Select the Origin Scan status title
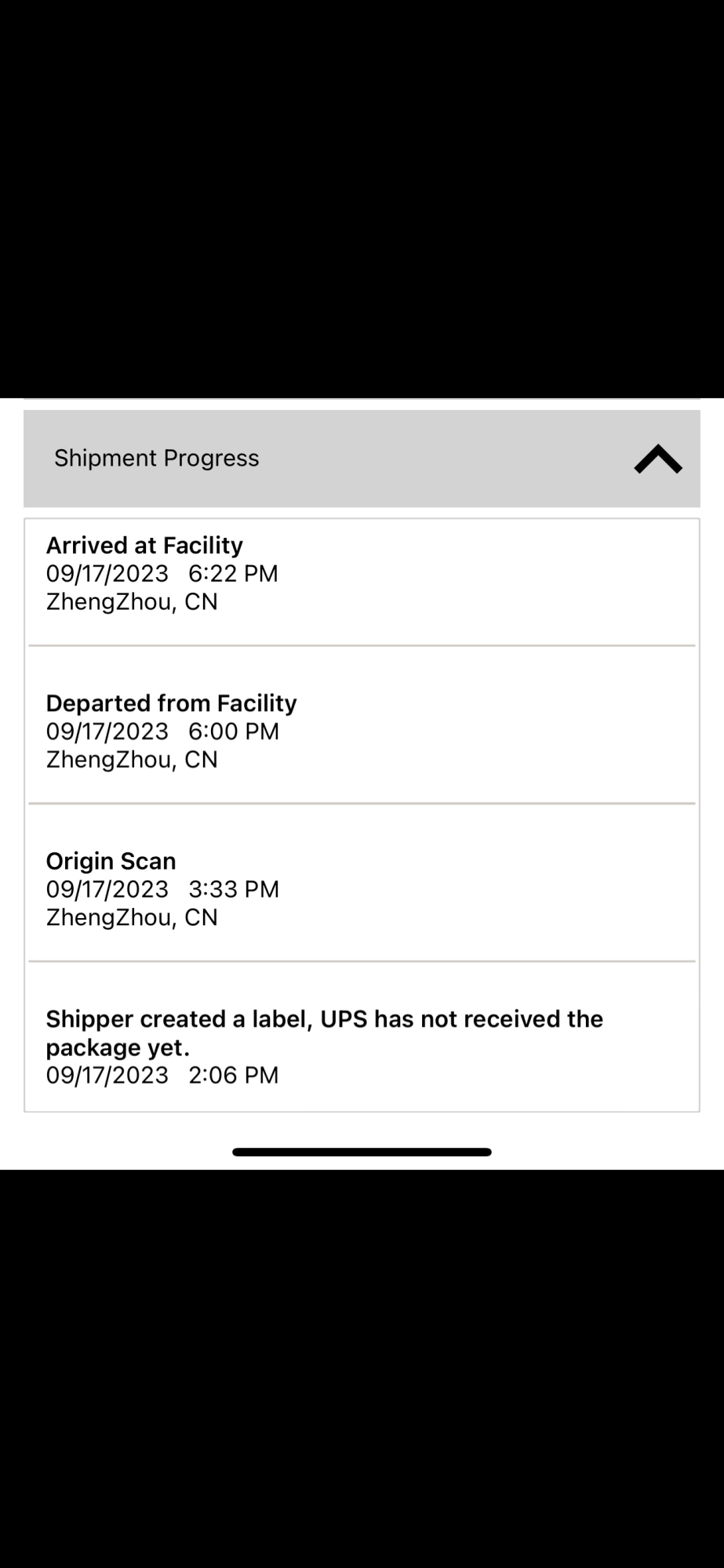 coord(111,862)
